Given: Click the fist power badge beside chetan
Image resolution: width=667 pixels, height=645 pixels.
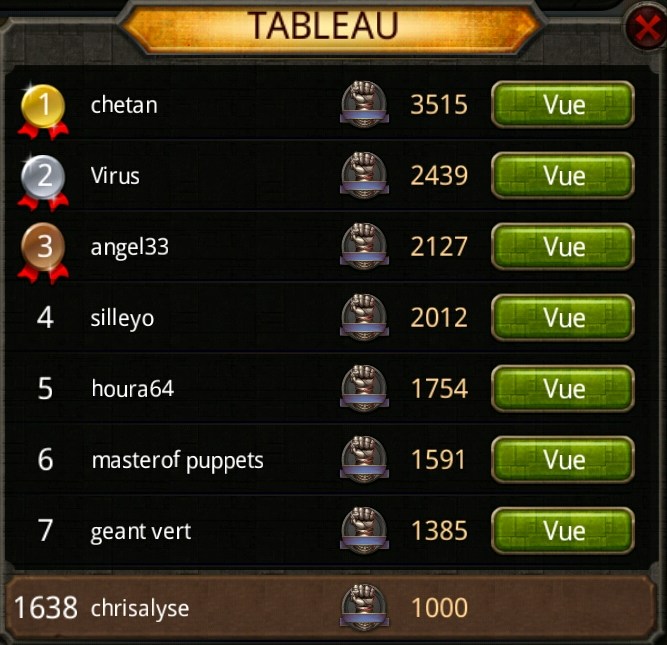Looking at the screenshot, I should pyautogui.click(x=364, y=104).
